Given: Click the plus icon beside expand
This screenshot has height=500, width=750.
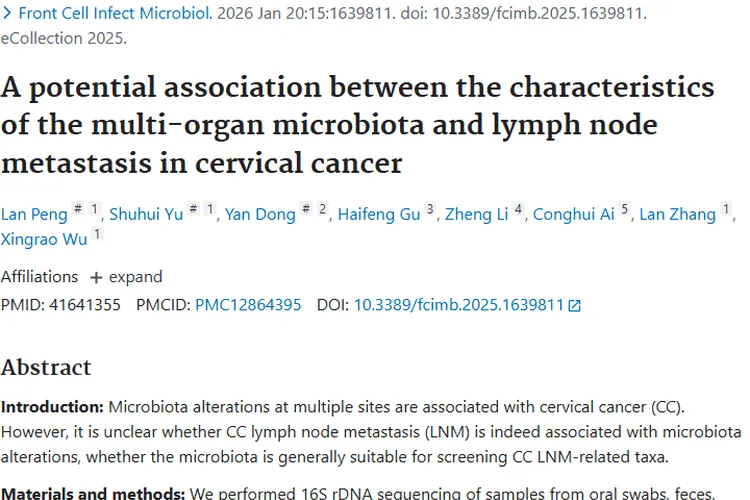Looking at the screenshot, I should pos(96,277).
